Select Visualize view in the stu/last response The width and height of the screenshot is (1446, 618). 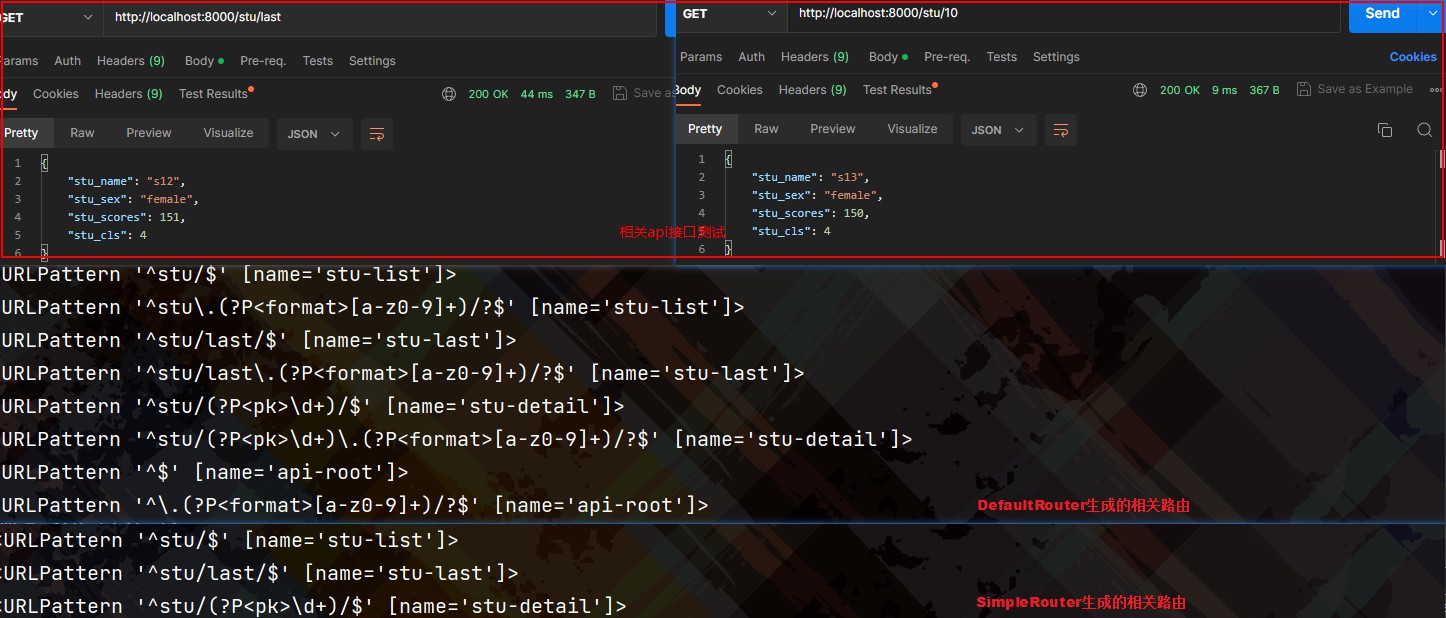pos(228,133)
